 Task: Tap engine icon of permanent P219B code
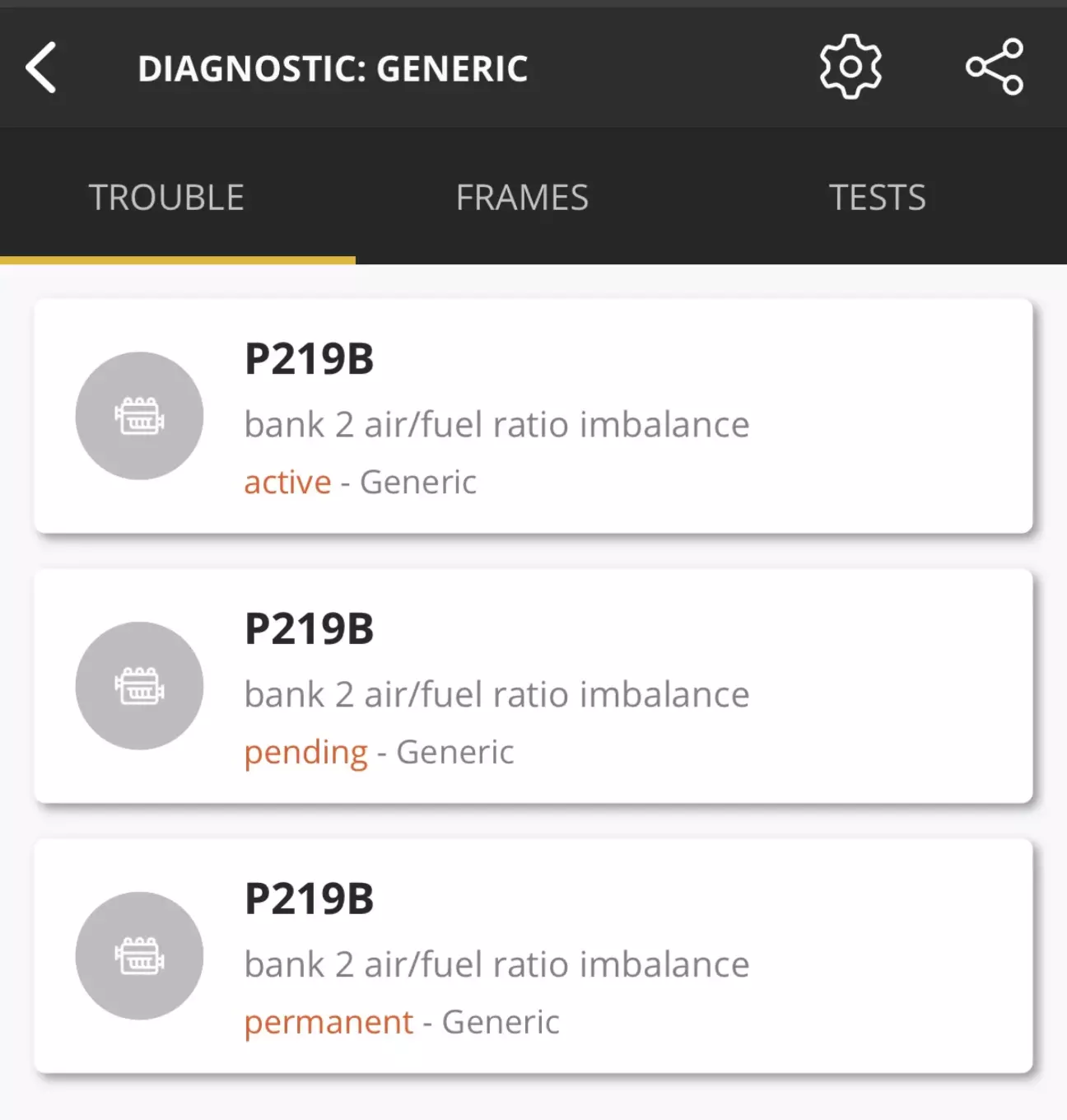coord(139,956)
